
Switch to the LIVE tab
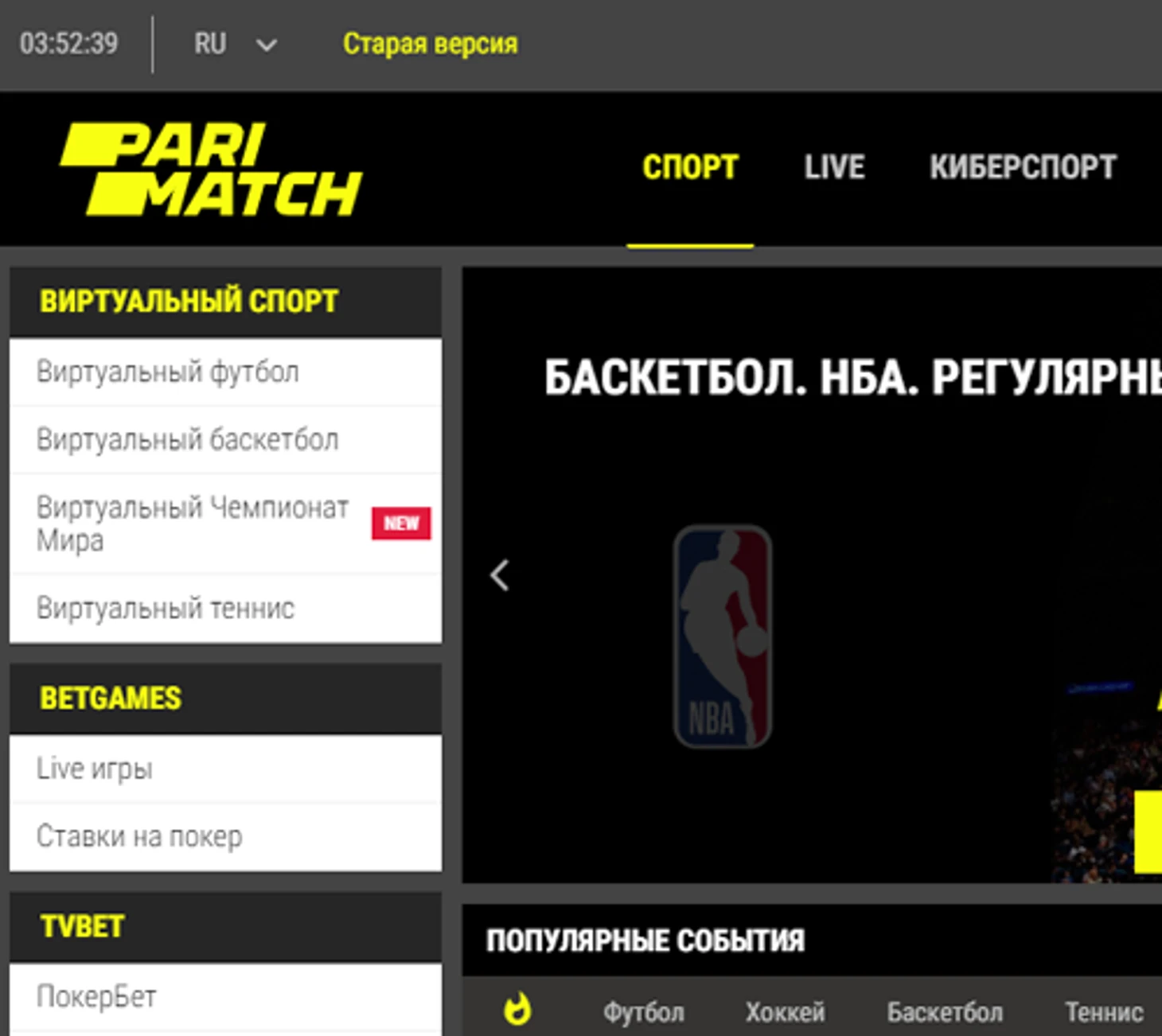click(834, 167)
